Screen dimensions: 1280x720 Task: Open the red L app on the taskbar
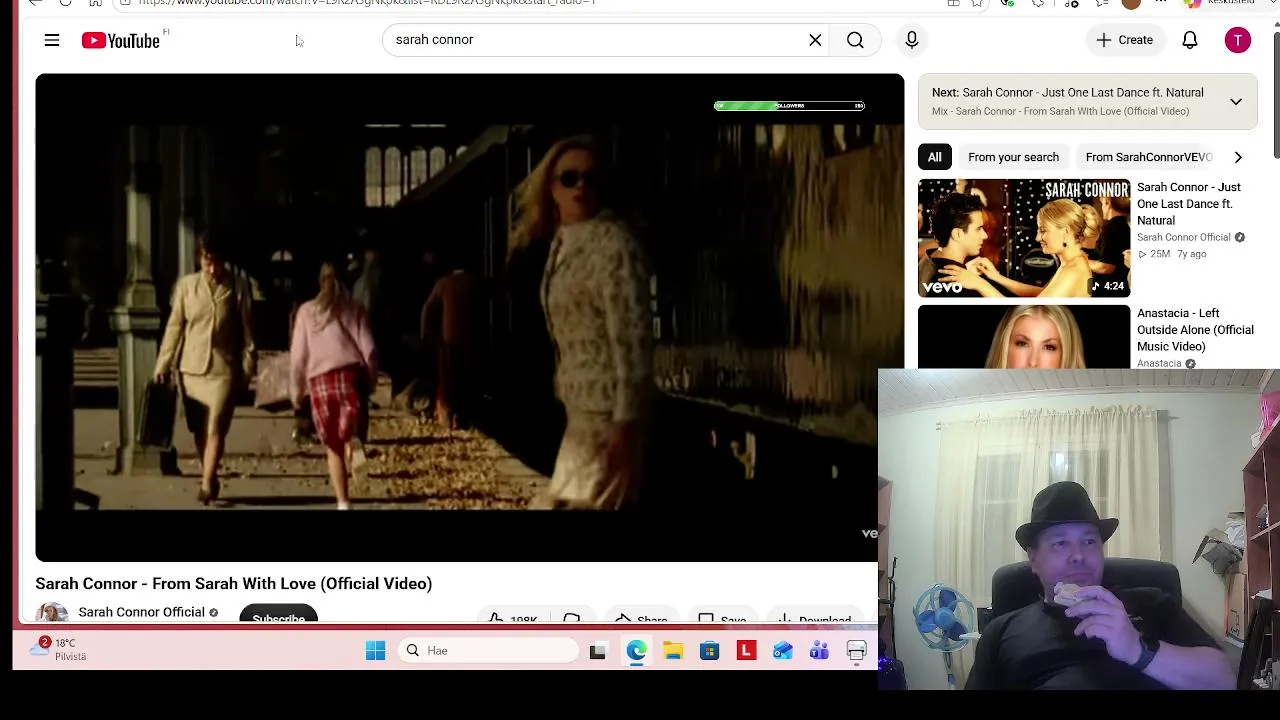[746, 651]
